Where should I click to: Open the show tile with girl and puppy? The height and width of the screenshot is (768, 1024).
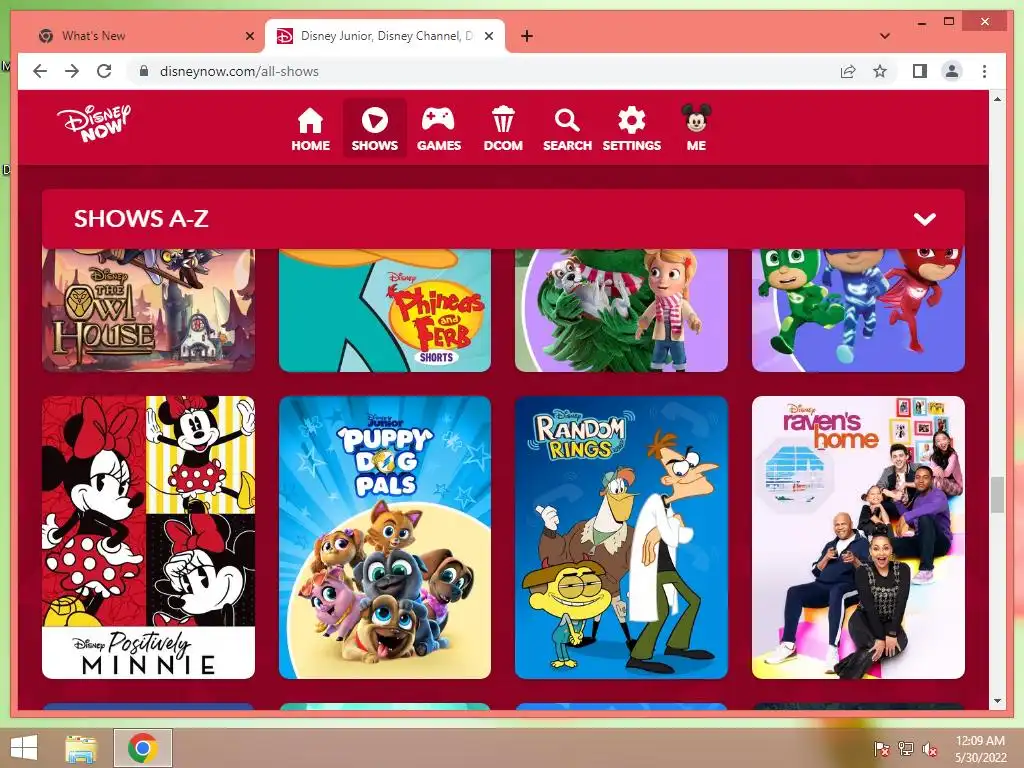(621, 310)
